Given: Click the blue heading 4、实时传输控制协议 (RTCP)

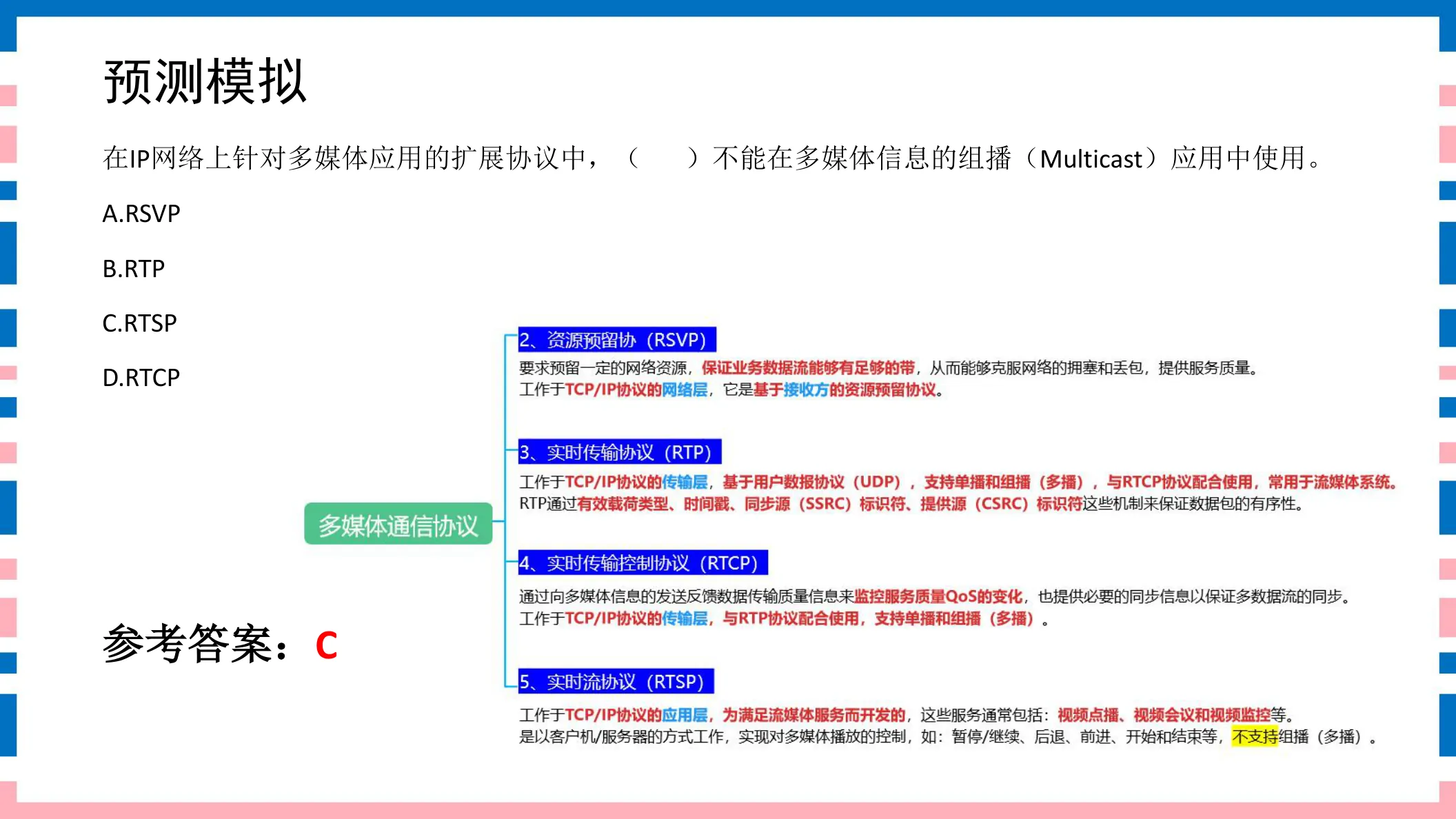Looking at the screenshot, I should [643, 563].
